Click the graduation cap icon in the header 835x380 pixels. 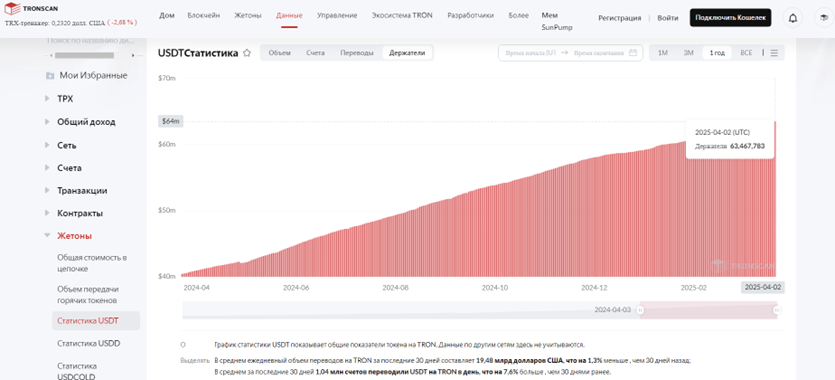point(824,18)
